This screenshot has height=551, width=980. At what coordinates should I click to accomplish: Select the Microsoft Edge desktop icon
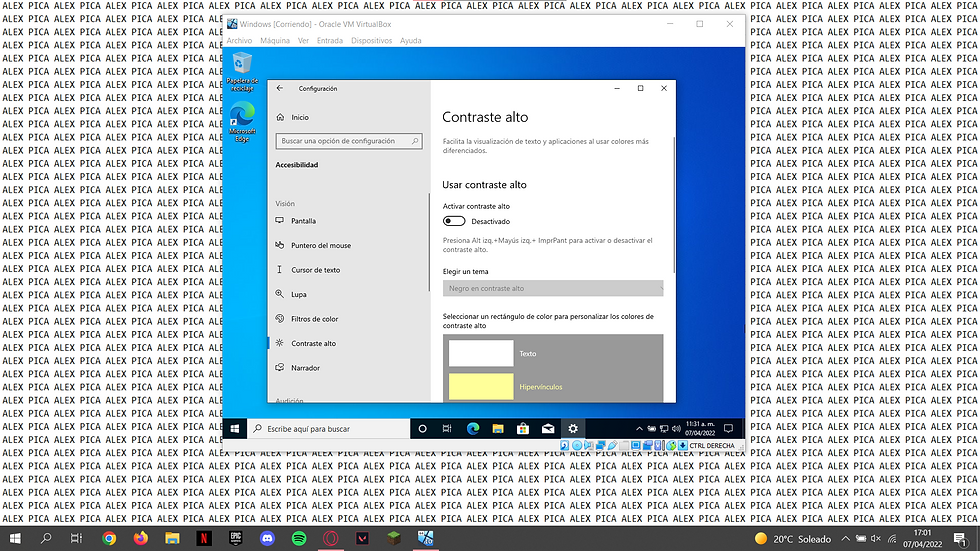click(x=242, y=122)
